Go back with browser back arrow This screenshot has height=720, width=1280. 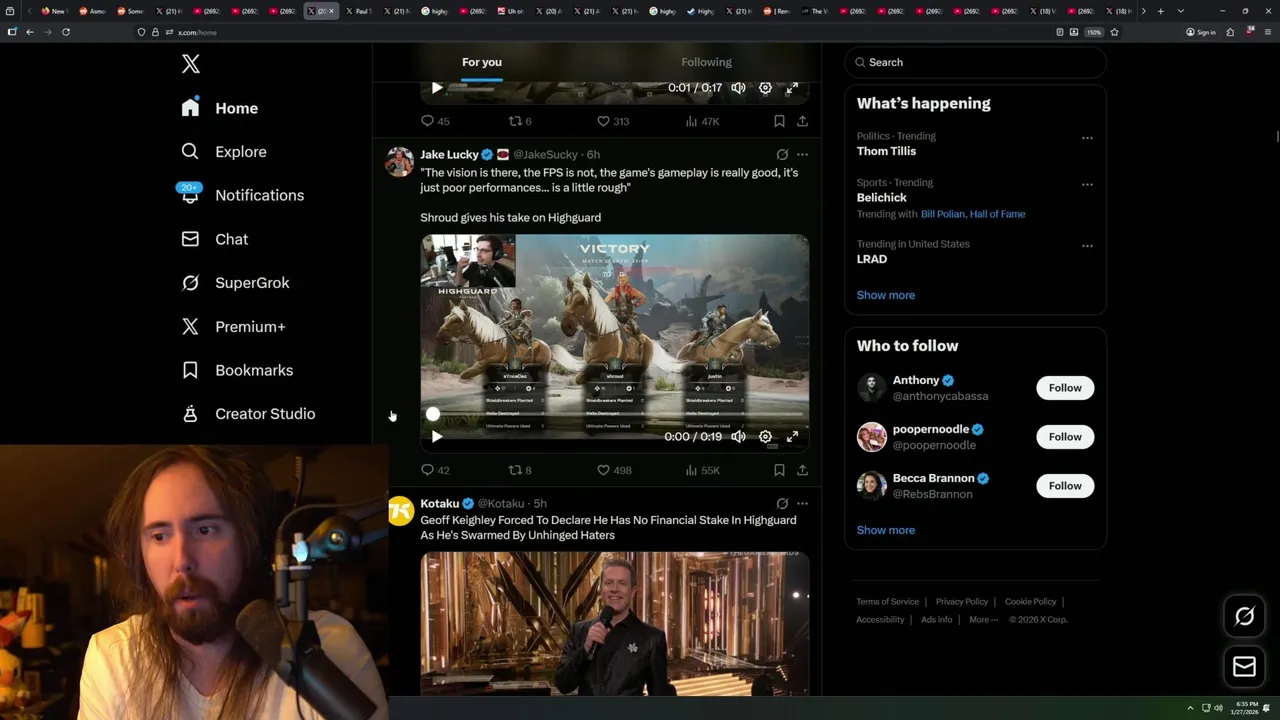click(x=30, y=32)
